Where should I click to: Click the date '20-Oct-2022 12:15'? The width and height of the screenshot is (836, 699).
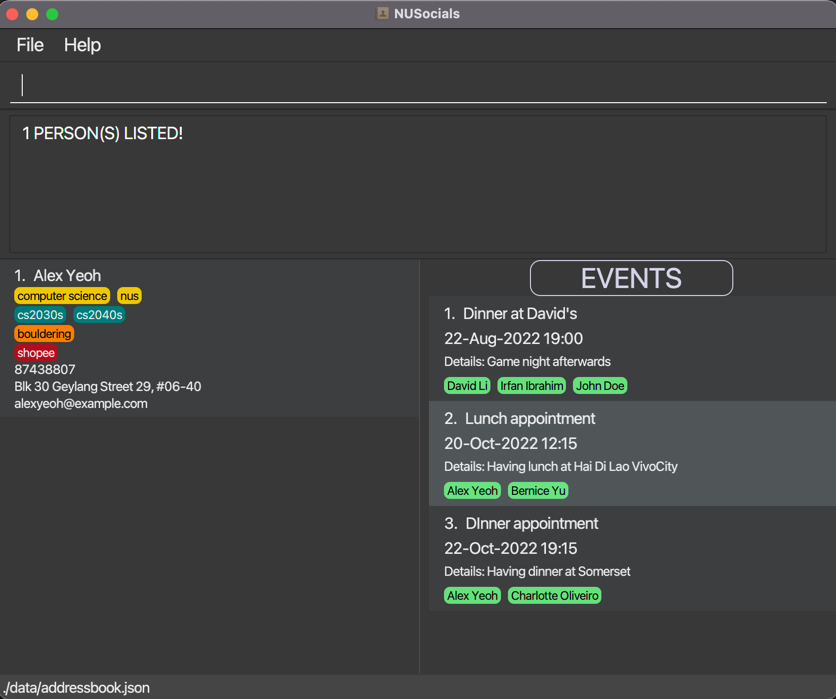pyautogui.click(x=510, y=444)
